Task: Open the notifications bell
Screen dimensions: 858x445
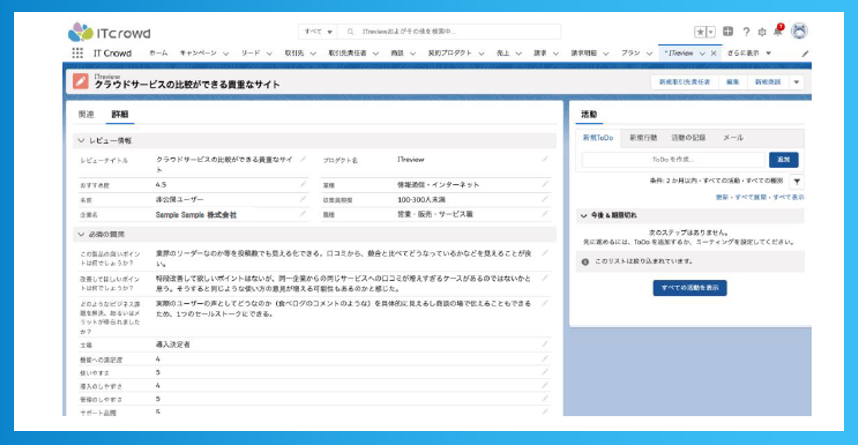Action: coord(778,31)
